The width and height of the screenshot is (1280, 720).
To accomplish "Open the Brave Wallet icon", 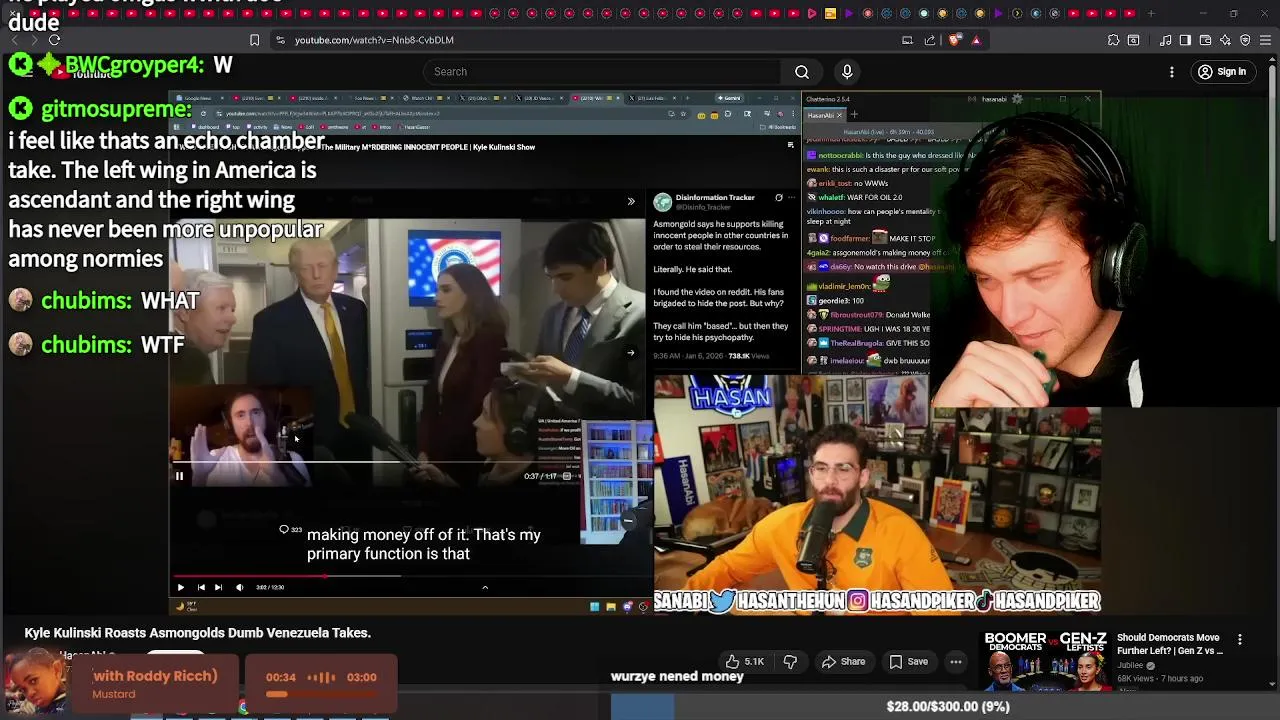I will click(x=1205, y=40).
